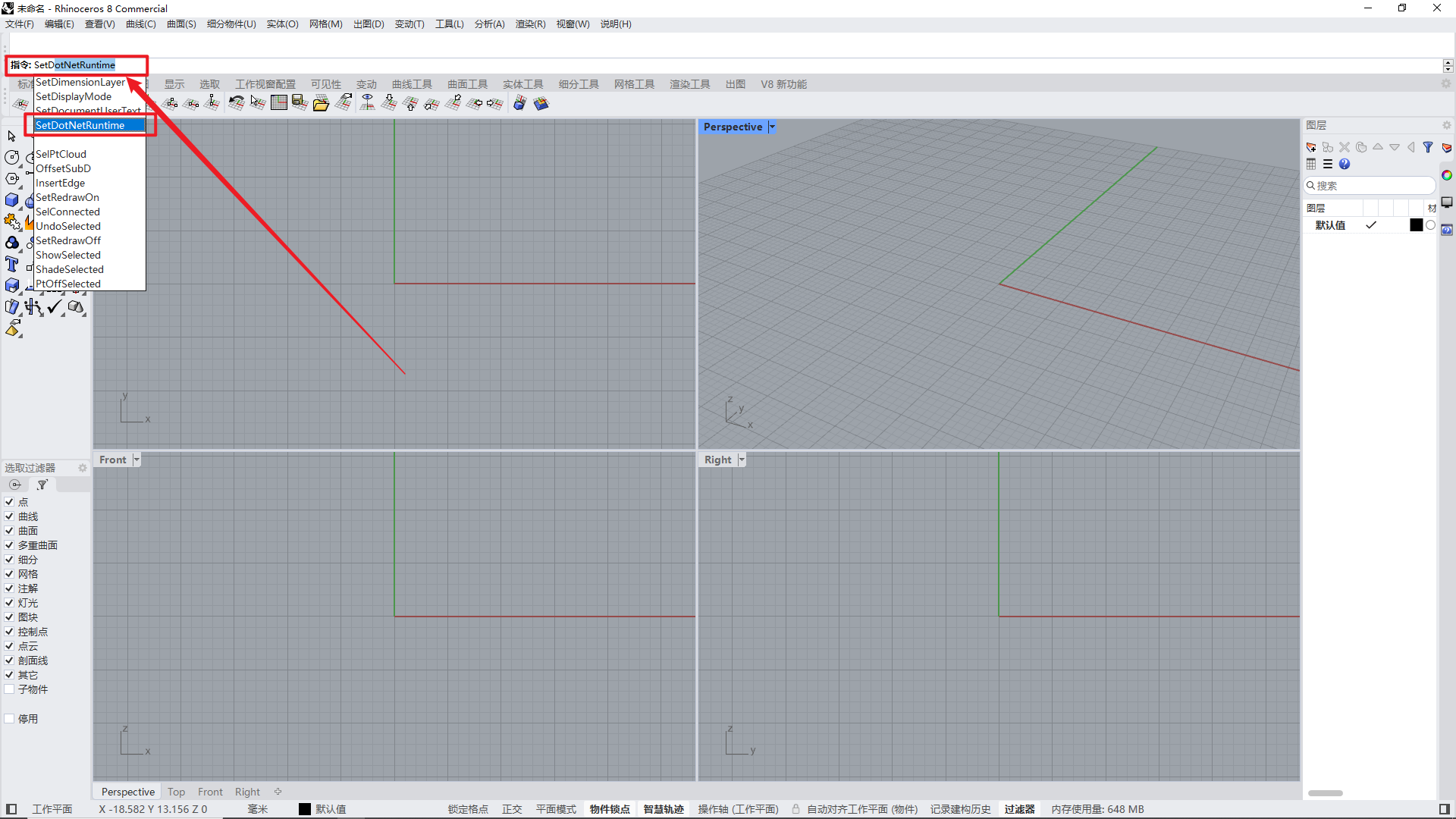Screen dimensions: 1456x819
Task: Click the open-folder CPlane icon in toolbar
Action: click(x=321, y=104)
